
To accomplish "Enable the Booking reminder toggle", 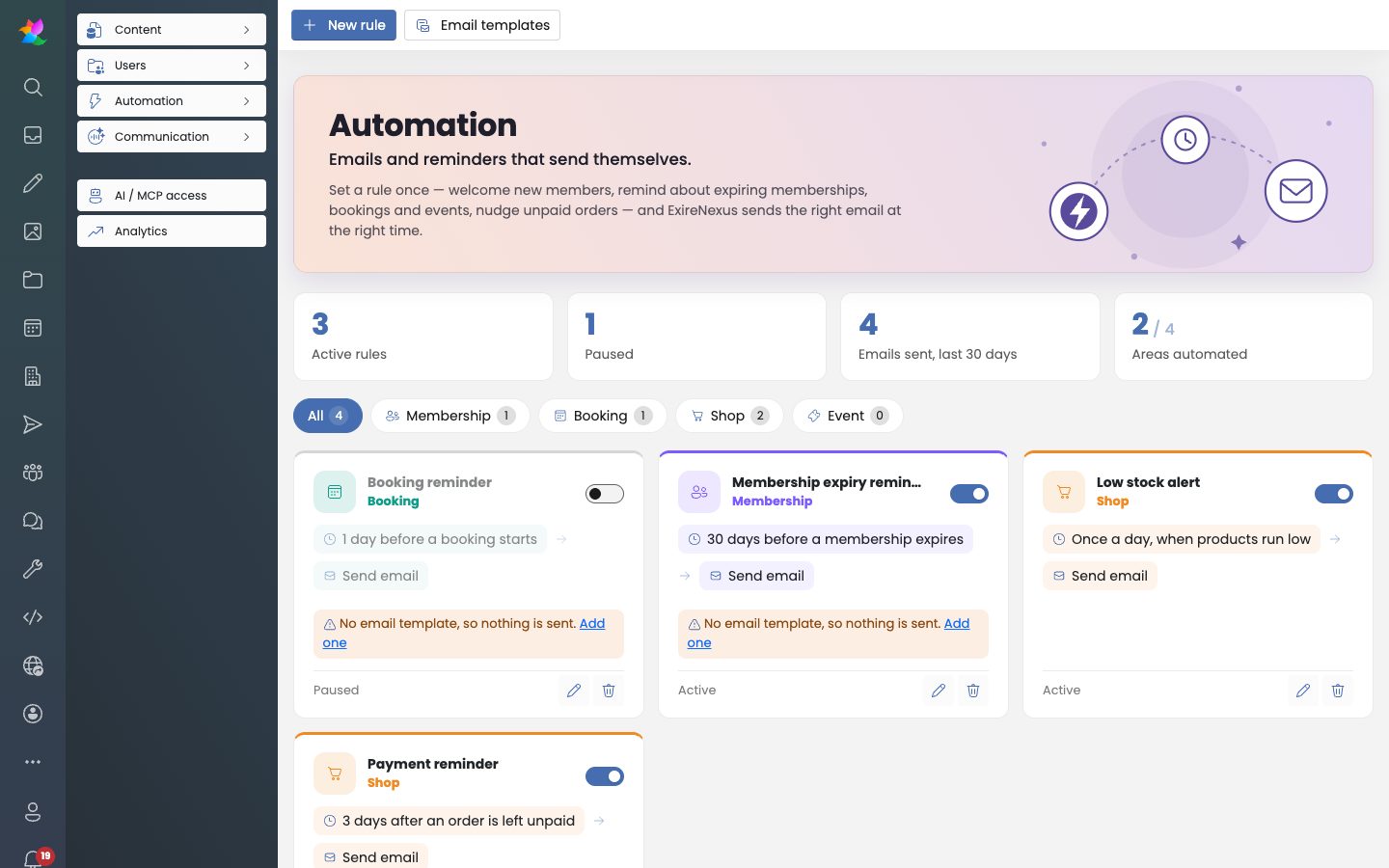I will pos(605,494).
